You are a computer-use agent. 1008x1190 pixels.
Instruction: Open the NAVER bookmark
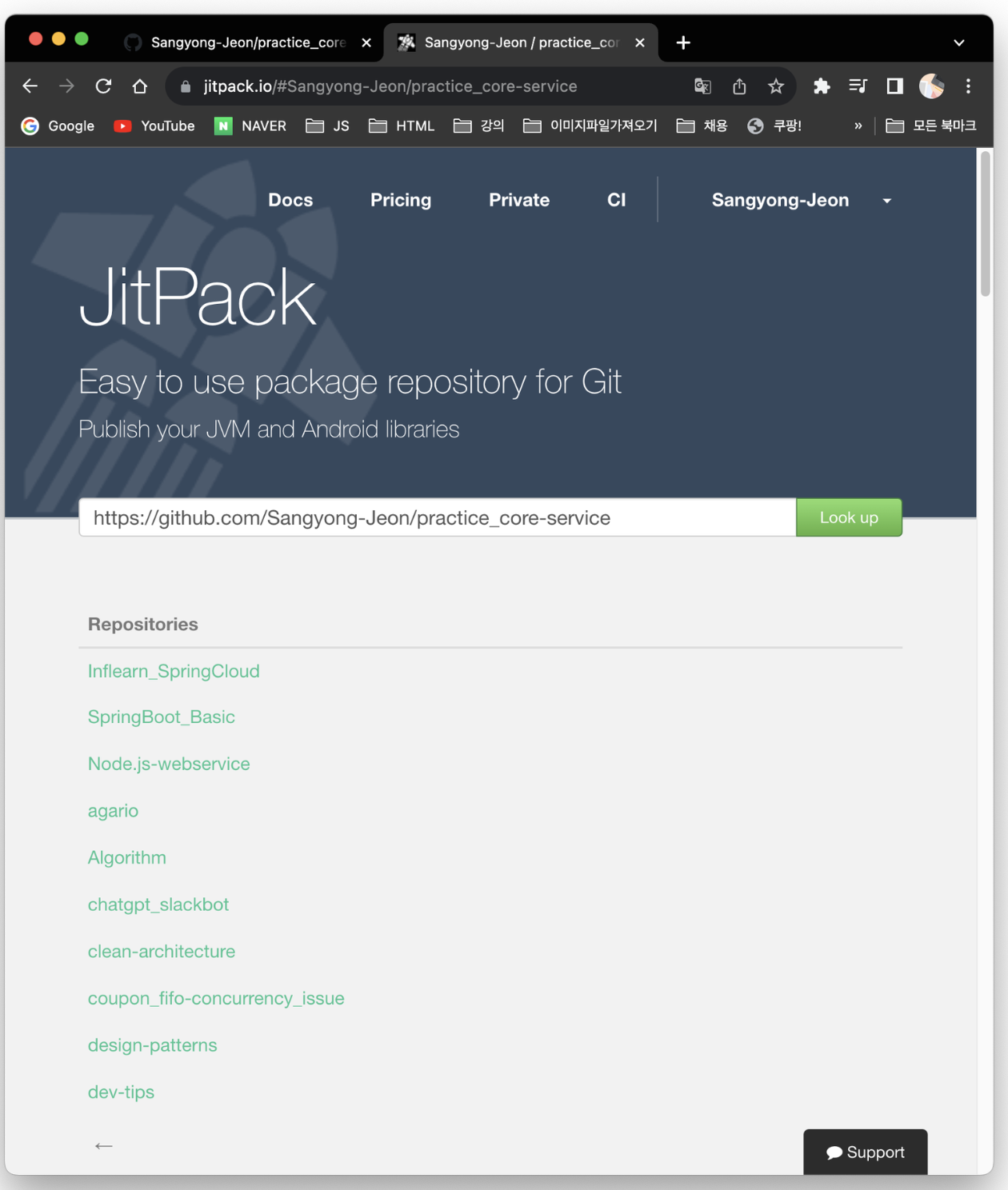click(x=250, y=126)
